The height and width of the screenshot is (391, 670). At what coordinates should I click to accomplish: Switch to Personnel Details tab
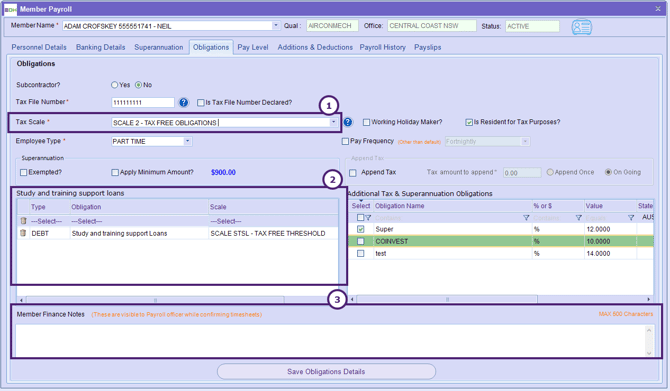click(39, 47)
